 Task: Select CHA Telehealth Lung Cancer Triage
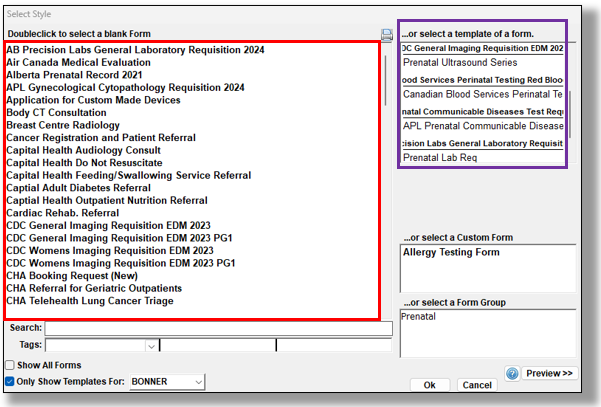coord(90,301)
